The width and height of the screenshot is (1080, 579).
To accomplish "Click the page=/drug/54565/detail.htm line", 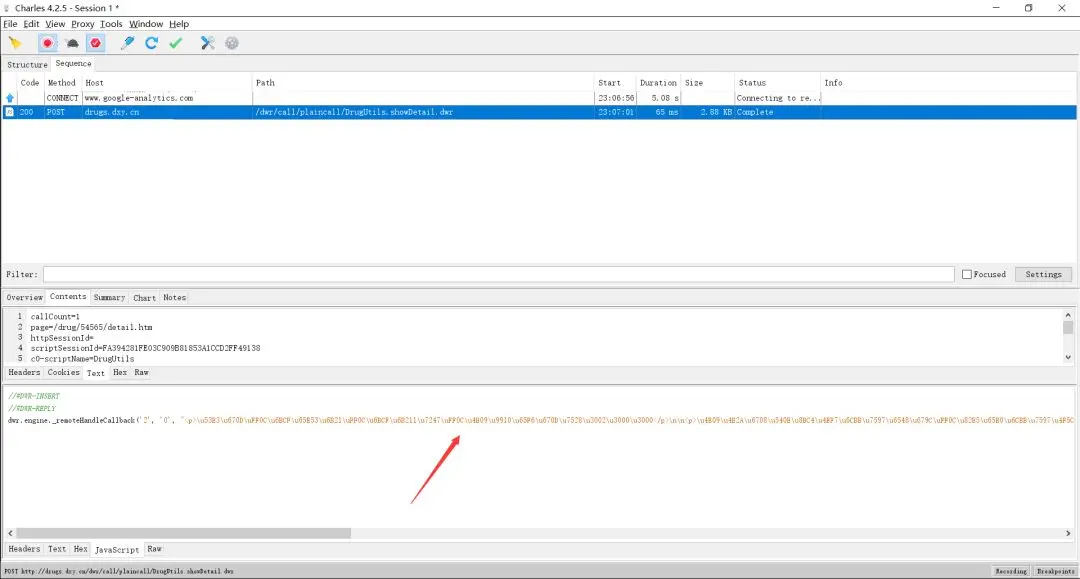I will coord(92,328).
